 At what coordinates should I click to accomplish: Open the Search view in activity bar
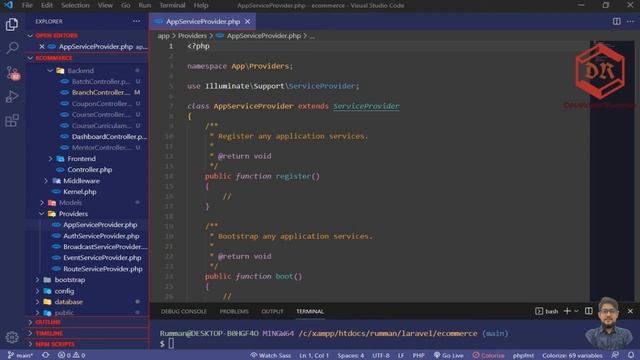(12, 48)
